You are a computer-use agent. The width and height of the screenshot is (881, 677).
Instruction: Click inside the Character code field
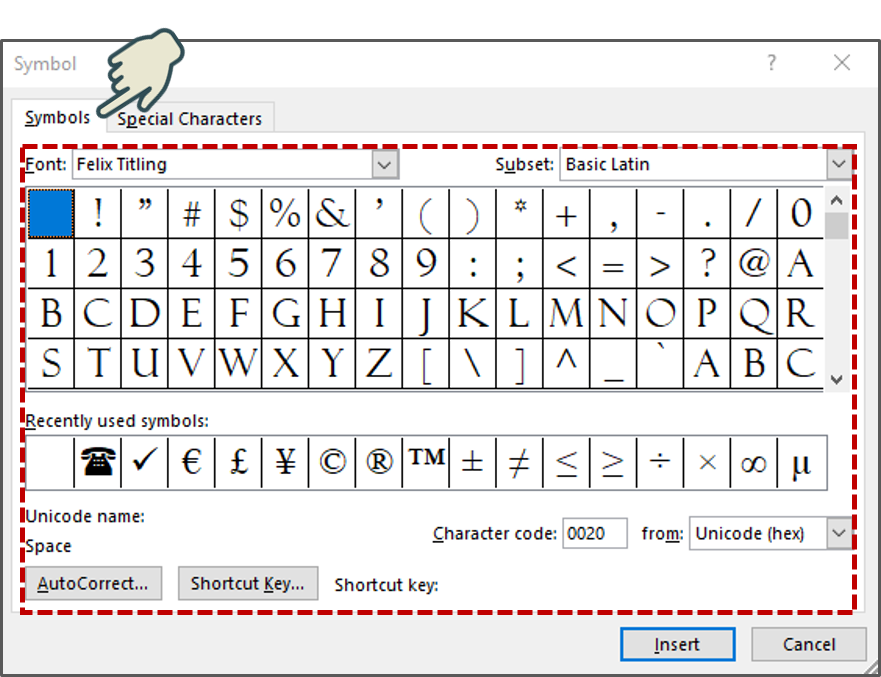[x=595, y=534]
